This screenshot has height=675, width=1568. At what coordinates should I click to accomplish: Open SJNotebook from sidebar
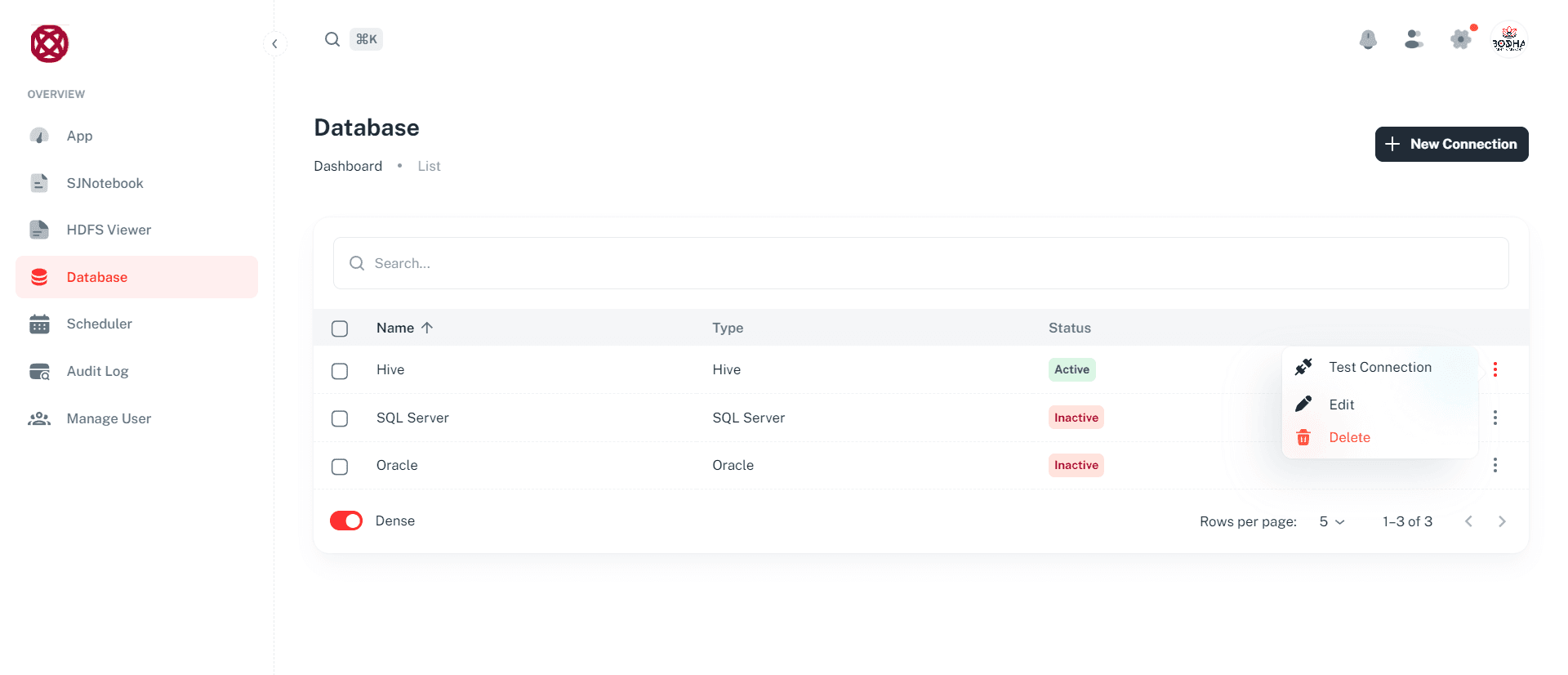click(136, 183)
